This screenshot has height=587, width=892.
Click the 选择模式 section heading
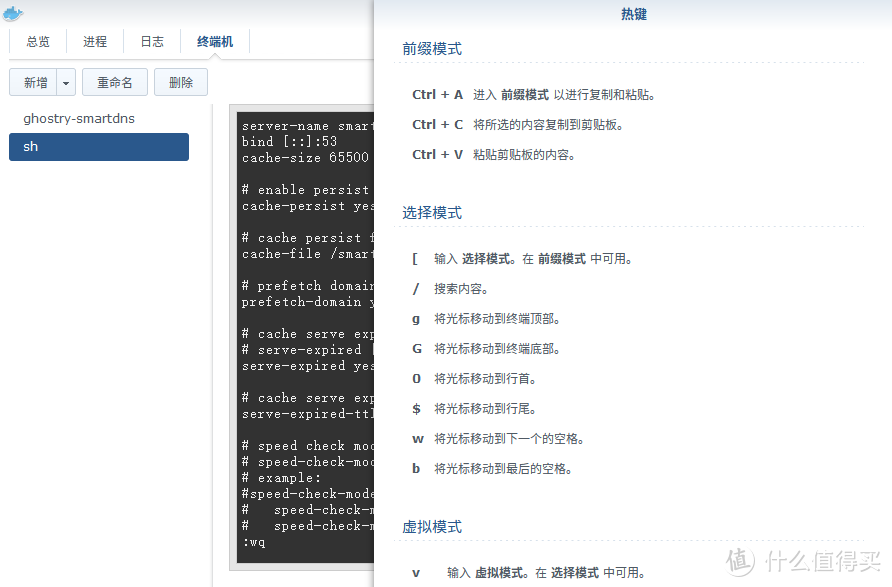[x=432, y=213]
